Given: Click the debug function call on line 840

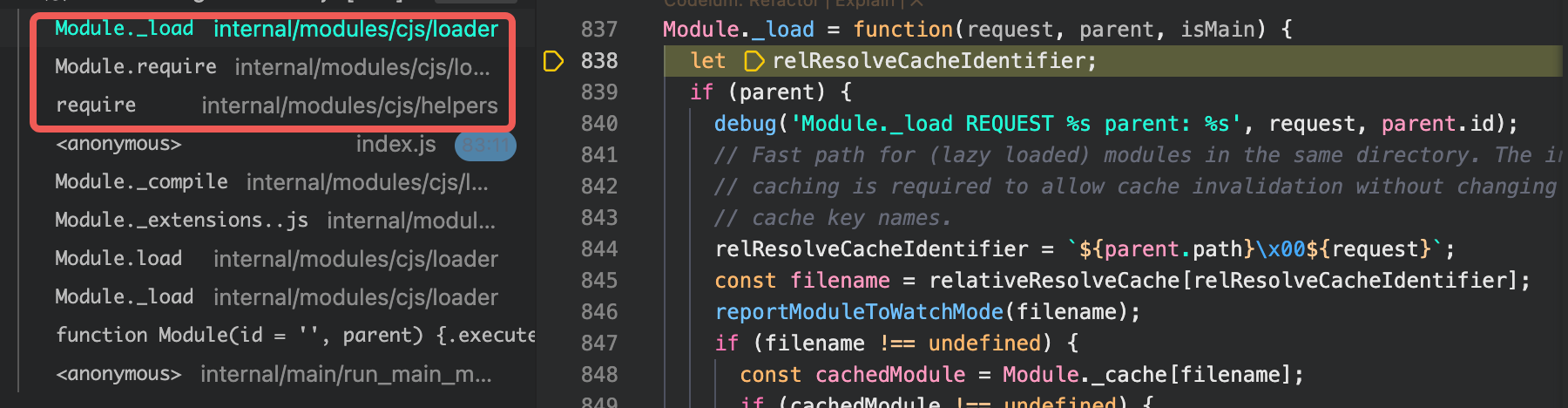Looking at the screenshot, I should pos(745,124).
